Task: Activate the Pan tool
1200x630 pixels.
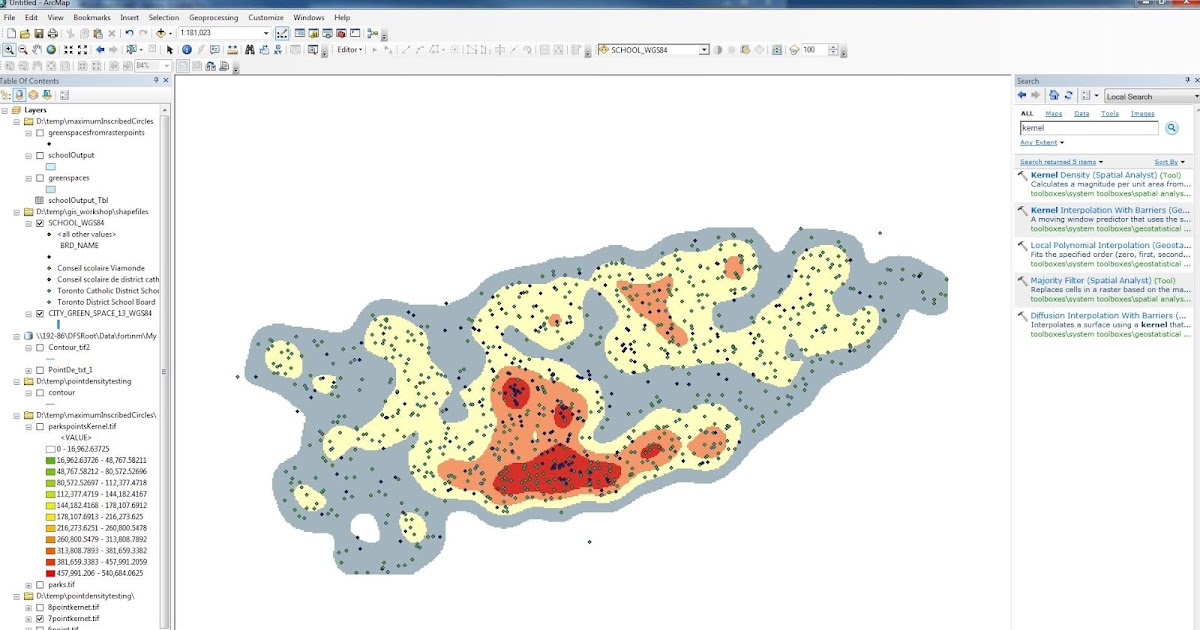Action: tap(36, 48)
